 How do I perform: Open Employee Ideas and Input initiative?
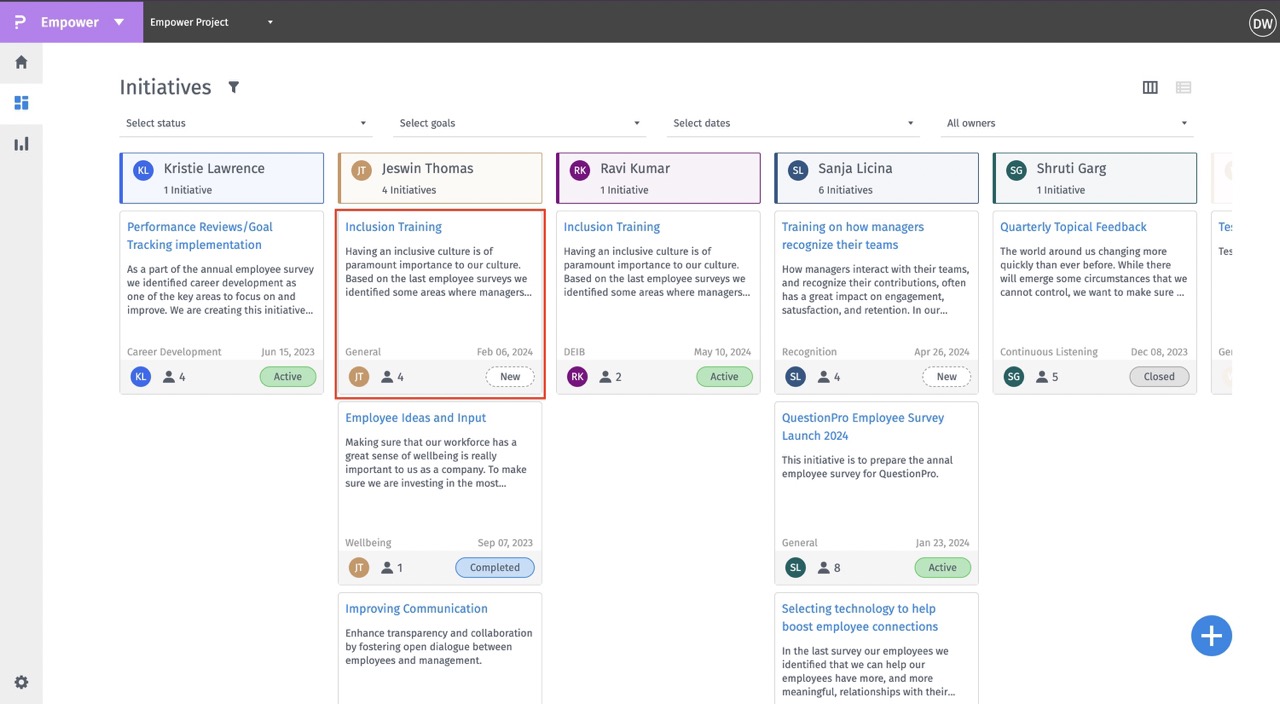(415, 418)
